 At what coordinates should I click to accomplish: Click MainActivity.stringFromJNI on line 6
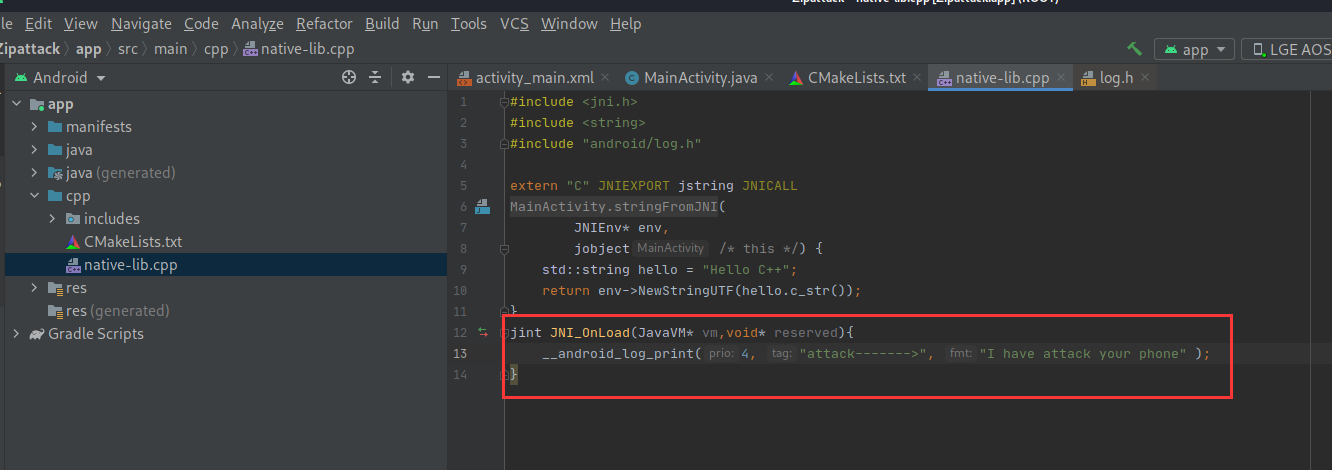614,207
